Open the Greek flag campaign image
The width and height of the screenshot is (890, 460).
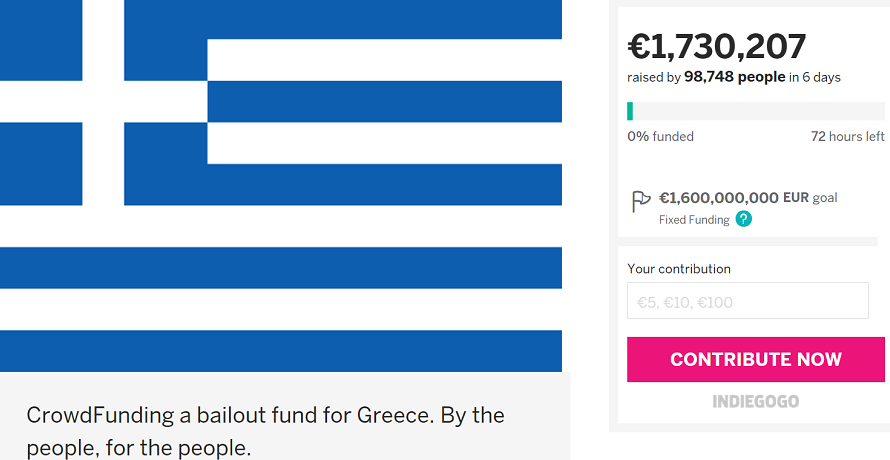pyautogui.click(x=281, y=186)
